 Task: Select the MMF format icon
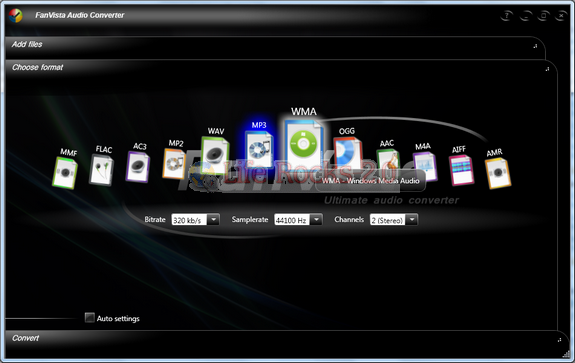(x=65, y=173)
